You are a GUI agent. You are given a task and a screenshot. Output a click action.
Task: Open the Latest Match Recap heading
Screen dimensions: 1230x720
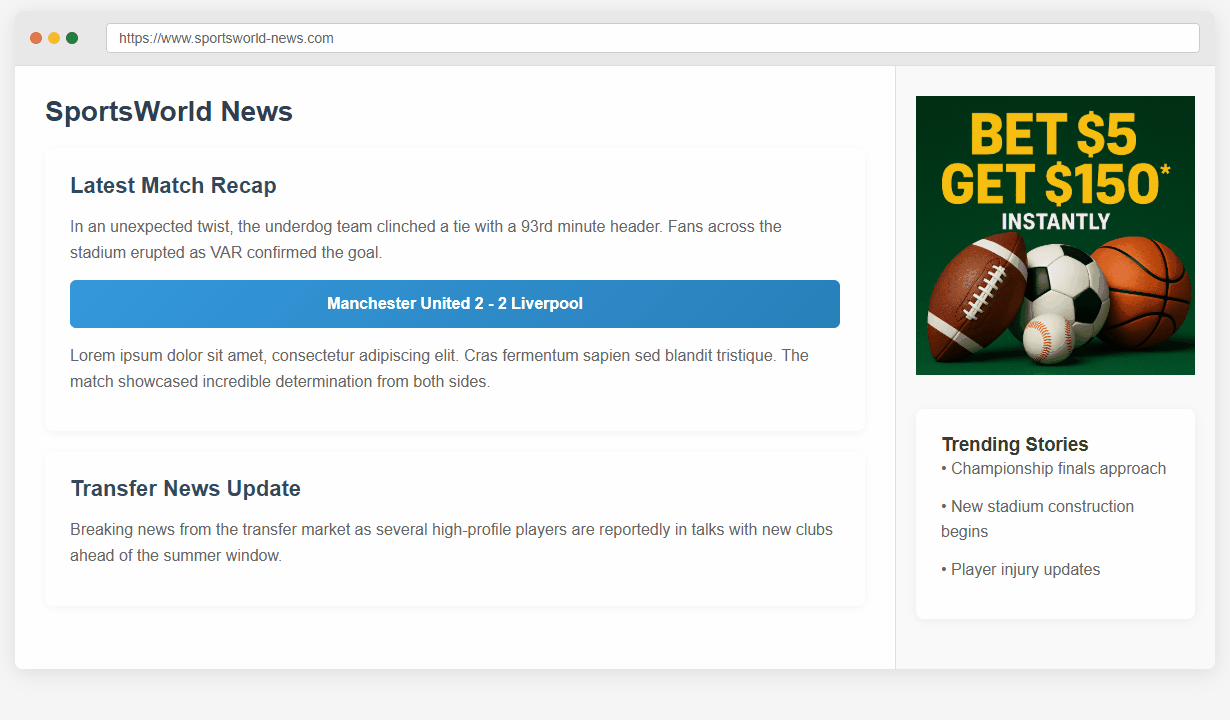[x=173, y=185]
